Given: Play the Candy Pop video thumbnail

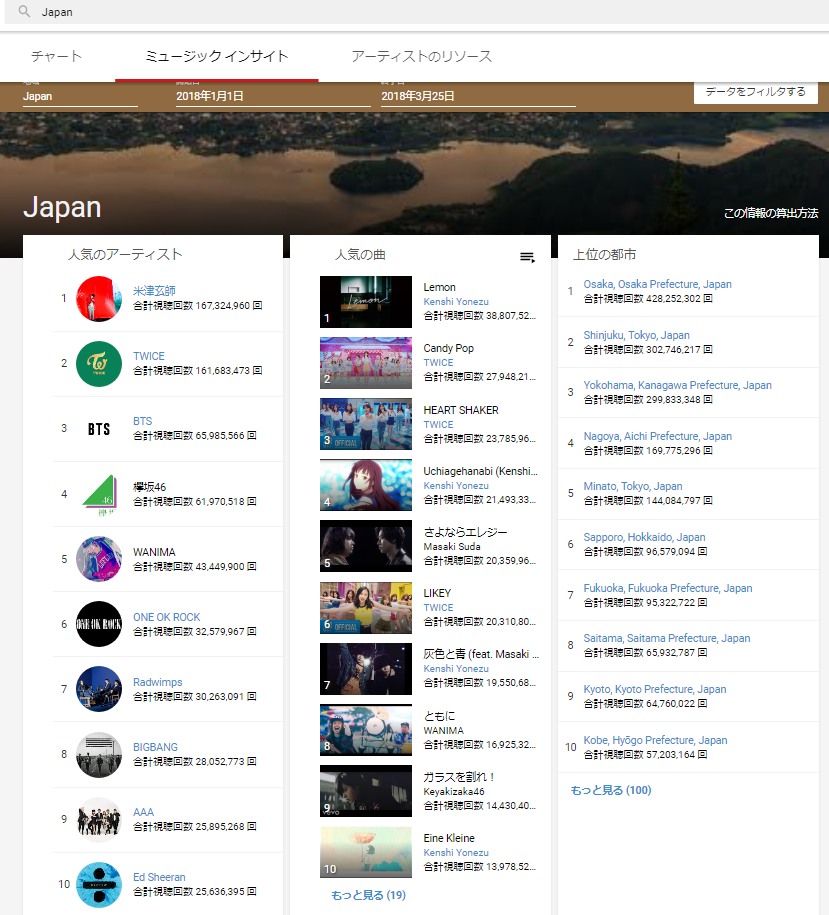Looking at the screenshot, I should [366, 363].
